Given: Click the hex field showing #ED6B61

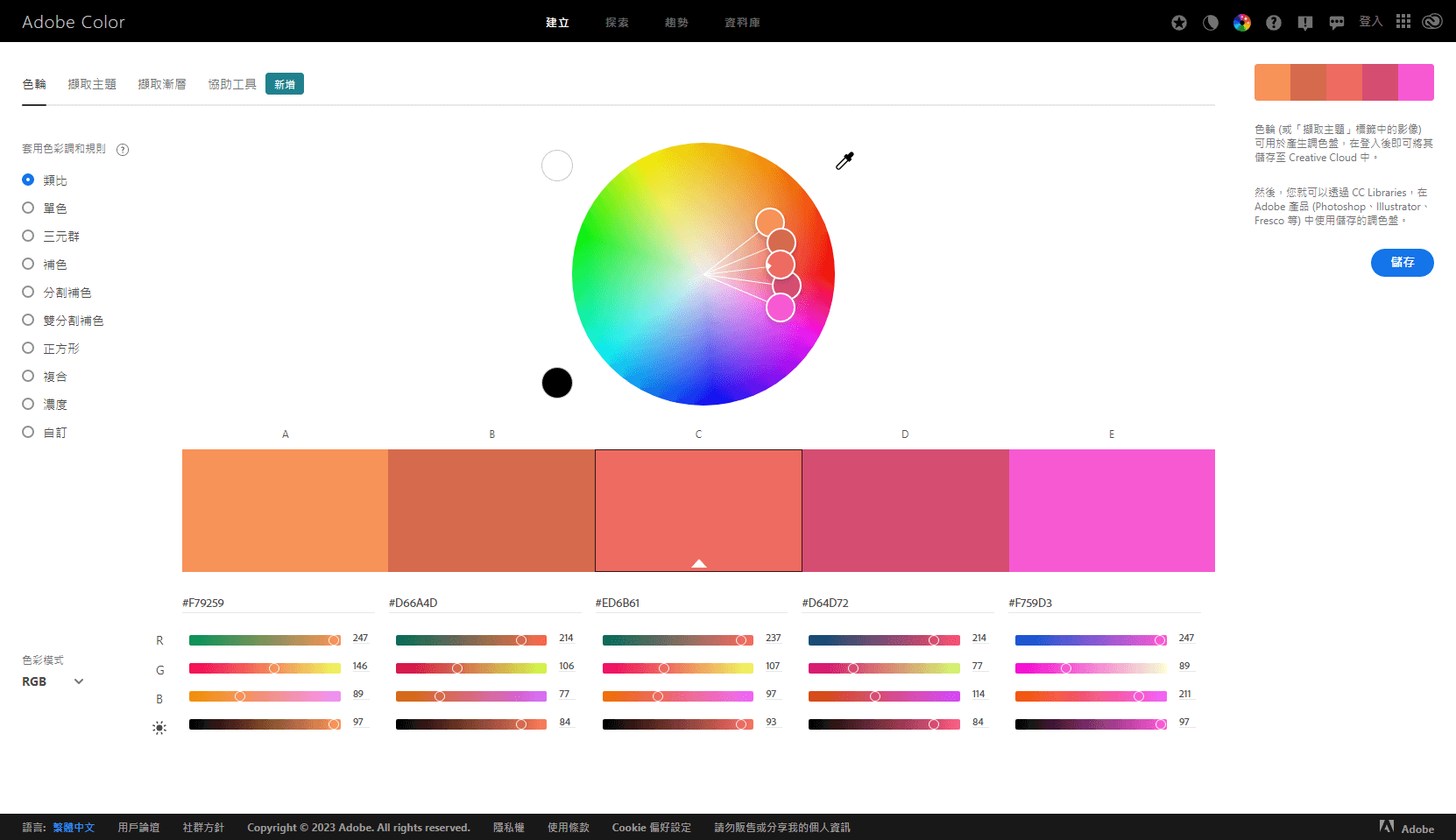Looking at the screenshot, I should click(691, 603).
